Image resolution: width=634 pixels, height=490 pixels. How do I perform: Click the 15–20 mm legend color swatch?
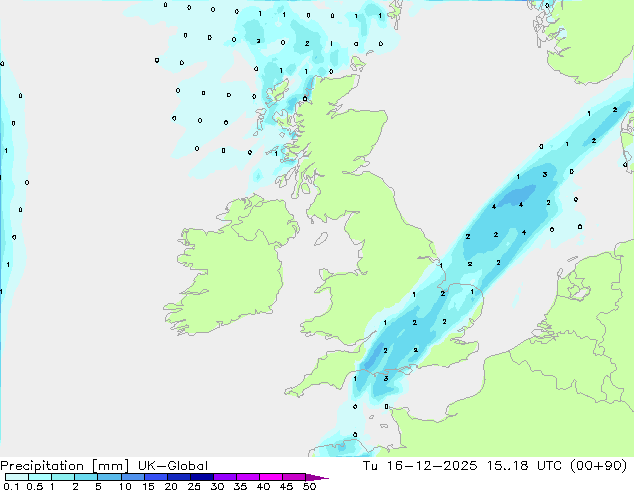156,477
